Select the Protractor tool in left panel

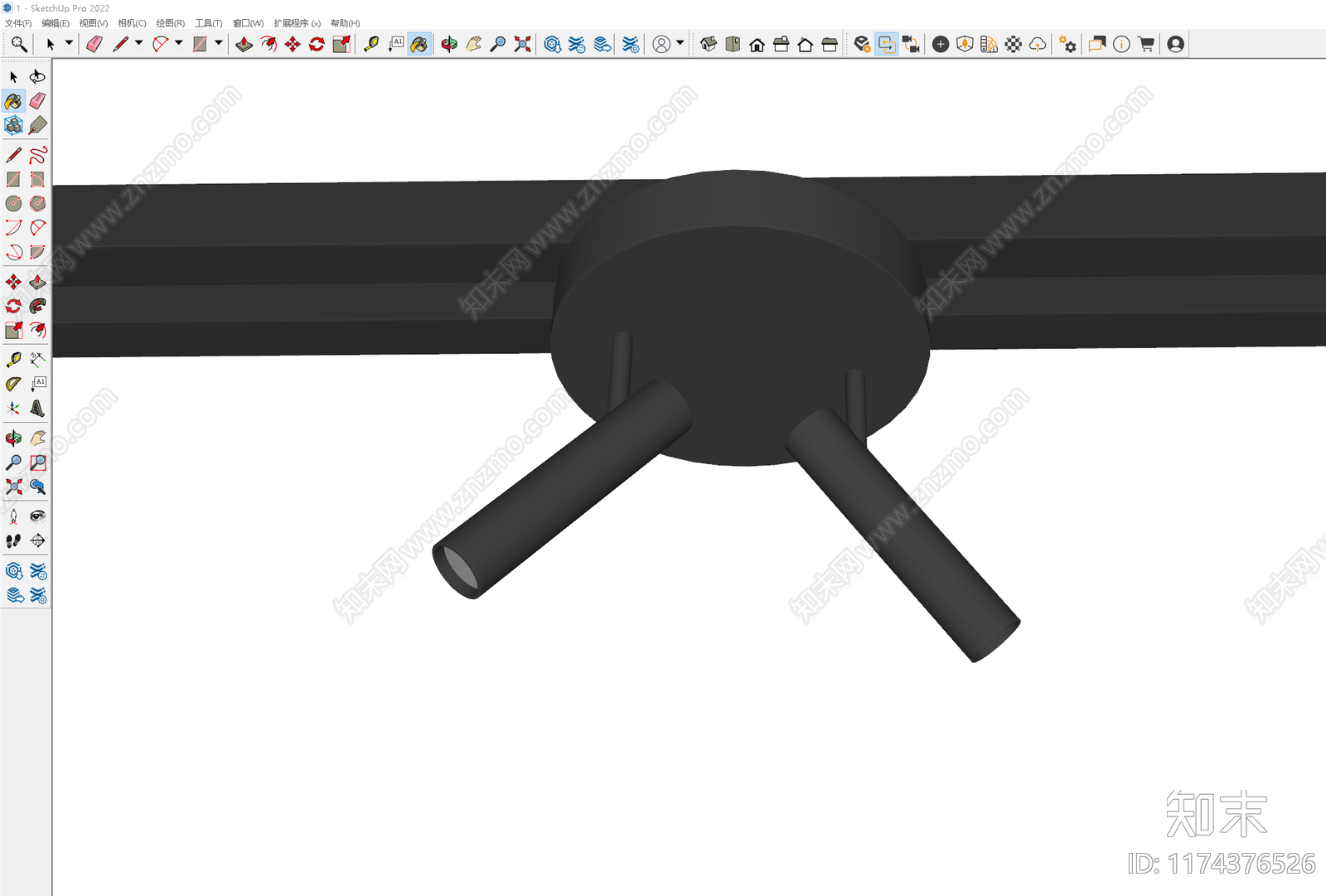click(13, 384)
